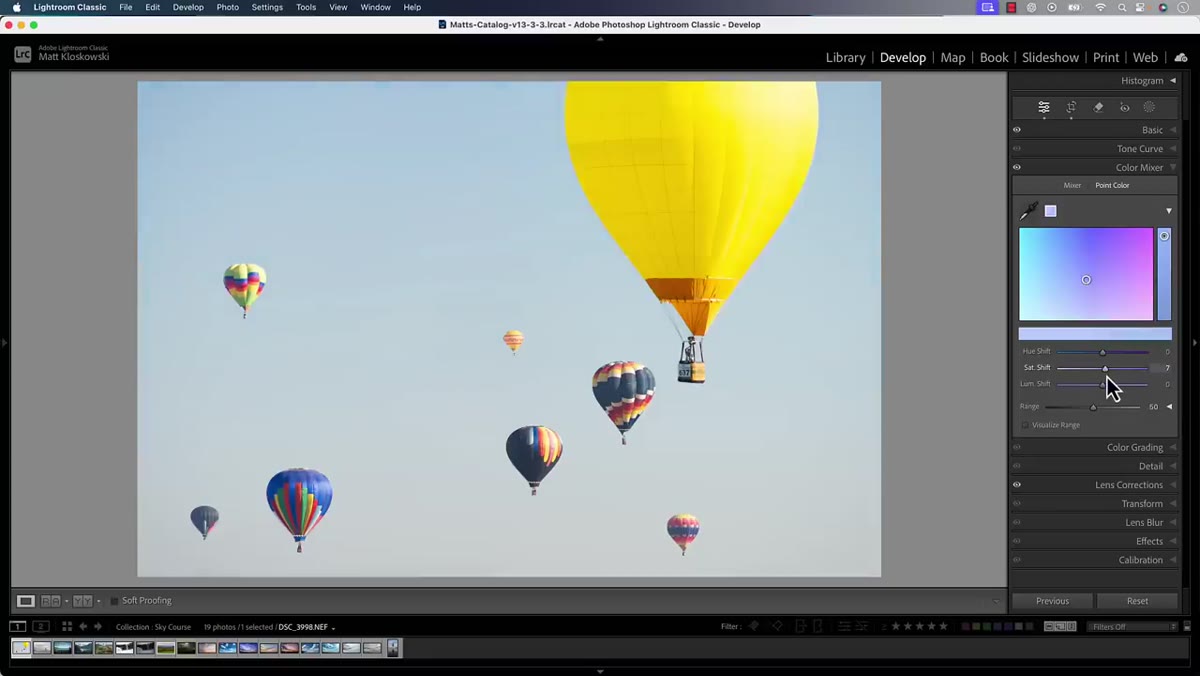
Task: Select the Edit sliders tool icon
Action: pyautogui.click(x=1043, y=107)
